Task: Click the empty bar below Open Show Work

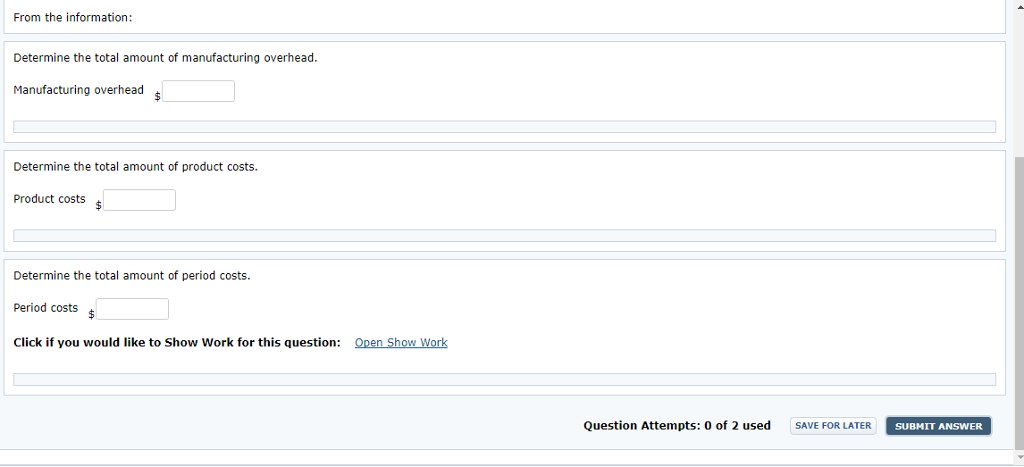Action: (504, 379)
